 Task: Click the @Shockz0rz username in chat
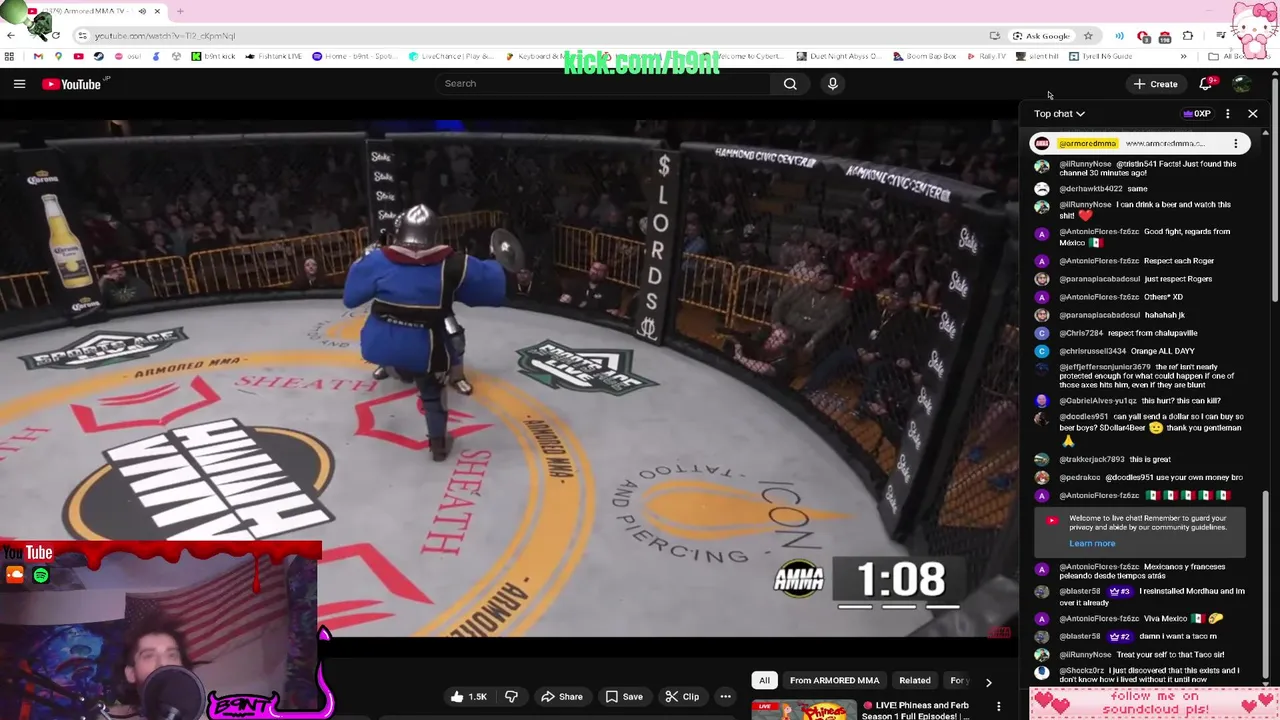[1082, 671]
